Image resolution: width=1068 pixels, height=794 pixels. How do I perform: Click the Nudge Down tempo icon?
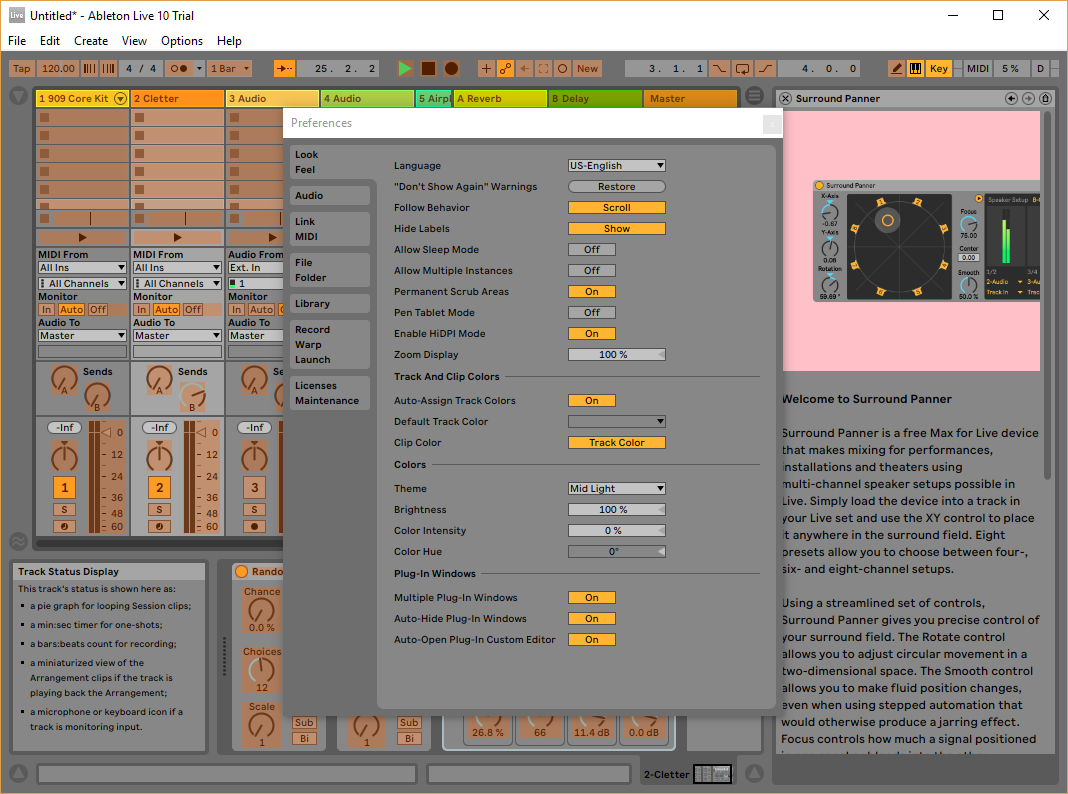(x=89, y=68)
